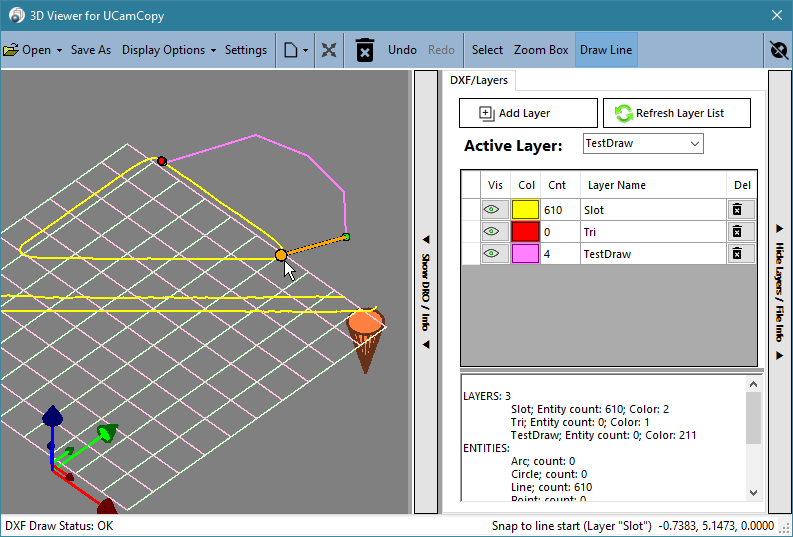The image size is (793, 537).
Task: Click the green Y axis arrow
Action: tap(107, 433)
